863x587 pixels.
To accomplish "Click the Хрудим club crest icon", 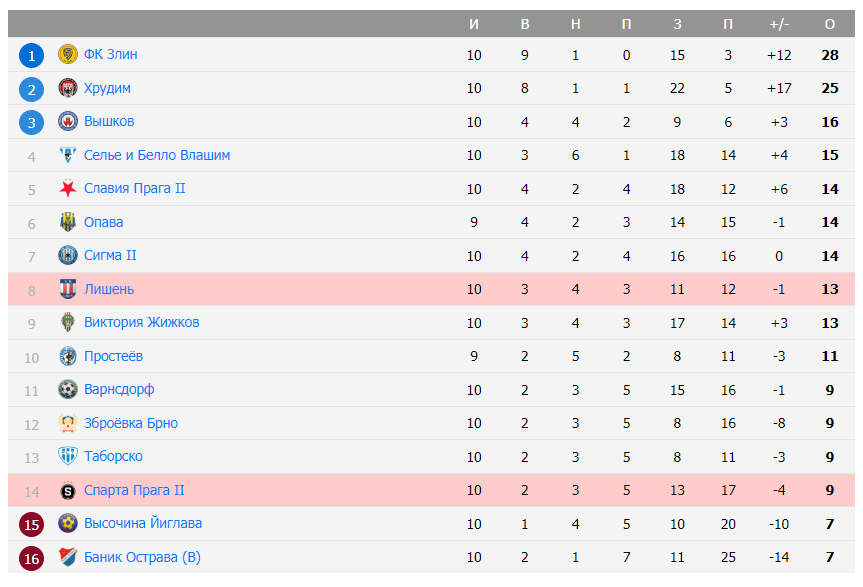I will 68,88.
